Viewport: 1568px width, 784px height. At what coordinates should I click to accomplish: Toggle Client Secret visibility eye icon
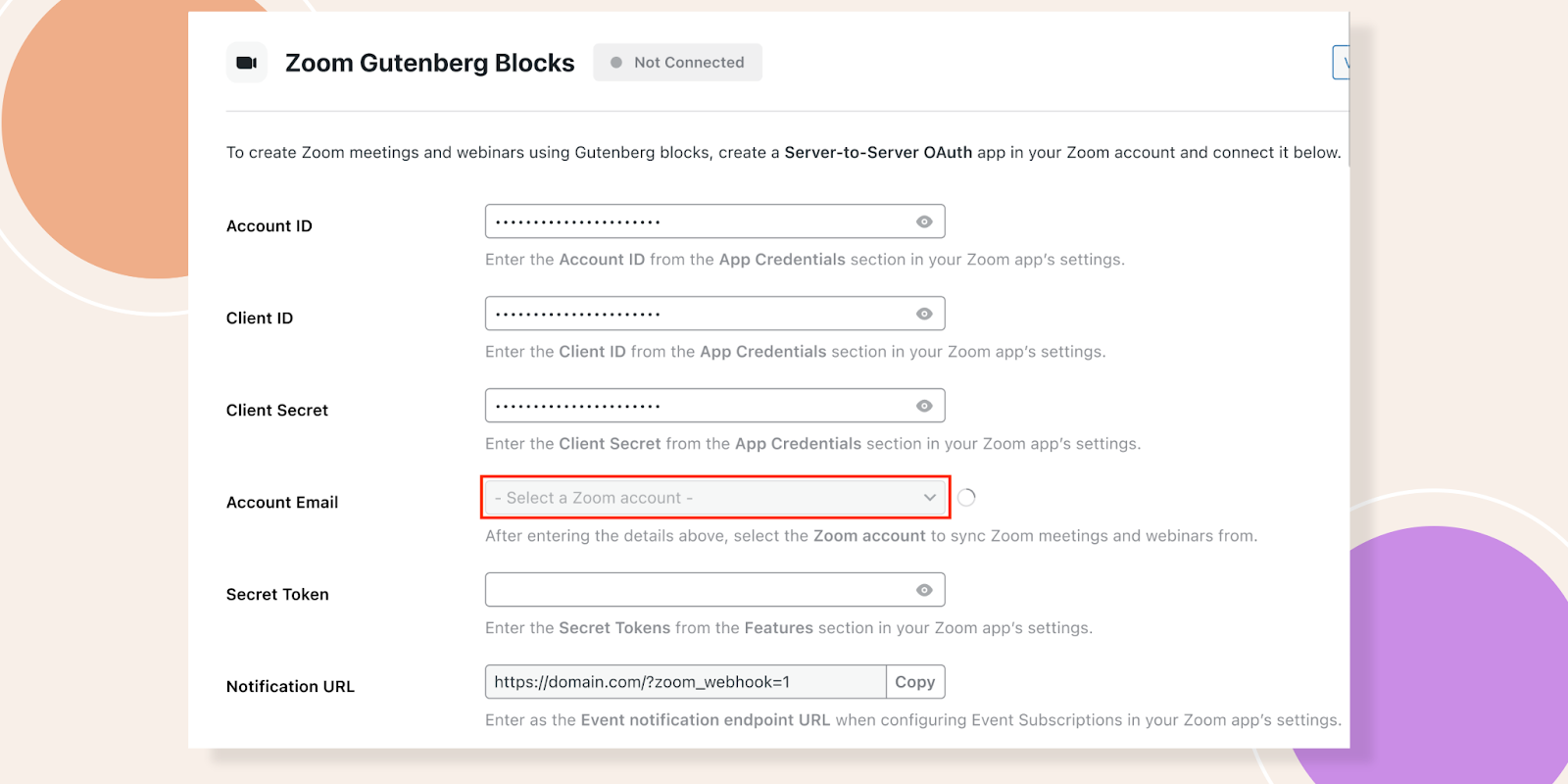coord(923,406)
